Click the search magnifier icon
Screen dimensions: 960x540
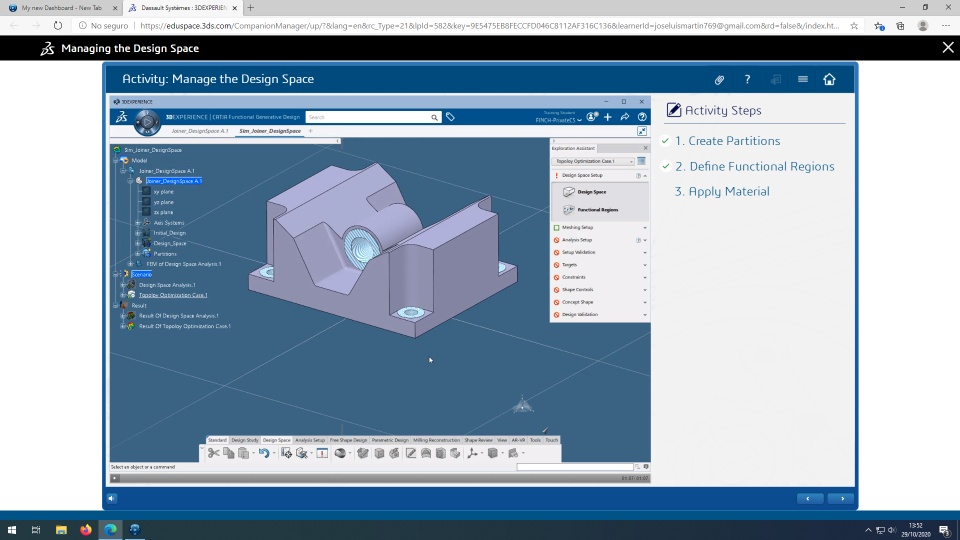434,117
